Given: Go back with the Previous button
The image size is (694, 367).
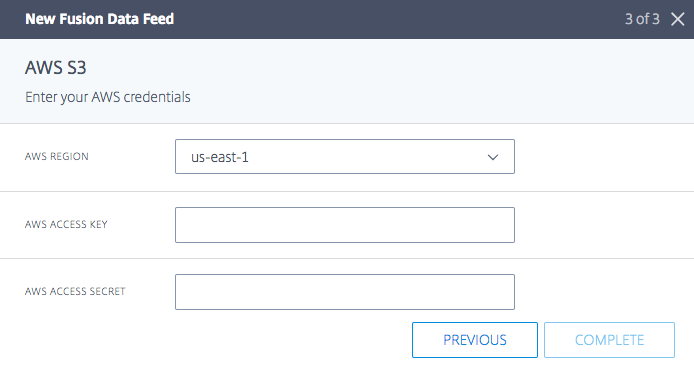Looking at the screenshot, I should point(475,340).
